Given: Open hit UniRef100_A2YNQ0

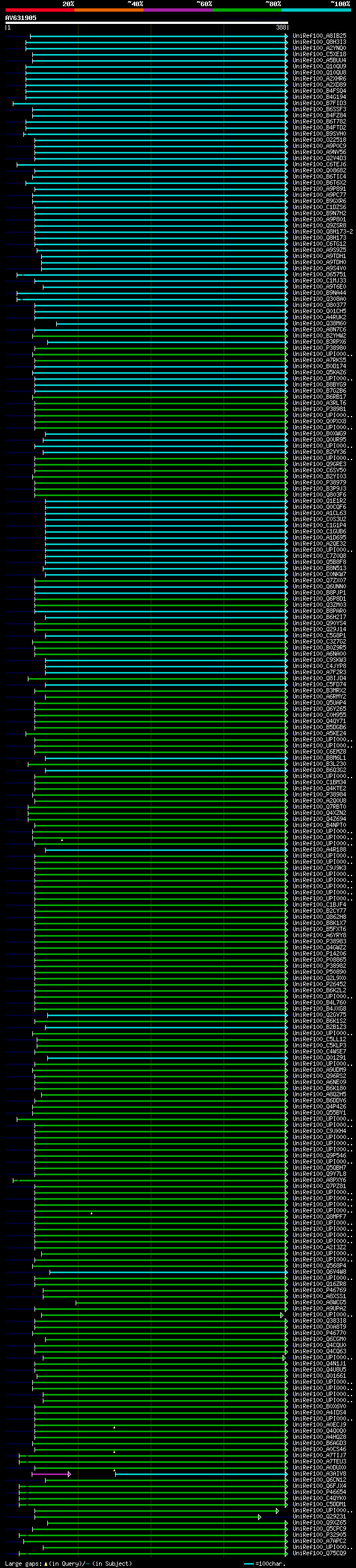Looking at the screenshot, I should (319, 48).
